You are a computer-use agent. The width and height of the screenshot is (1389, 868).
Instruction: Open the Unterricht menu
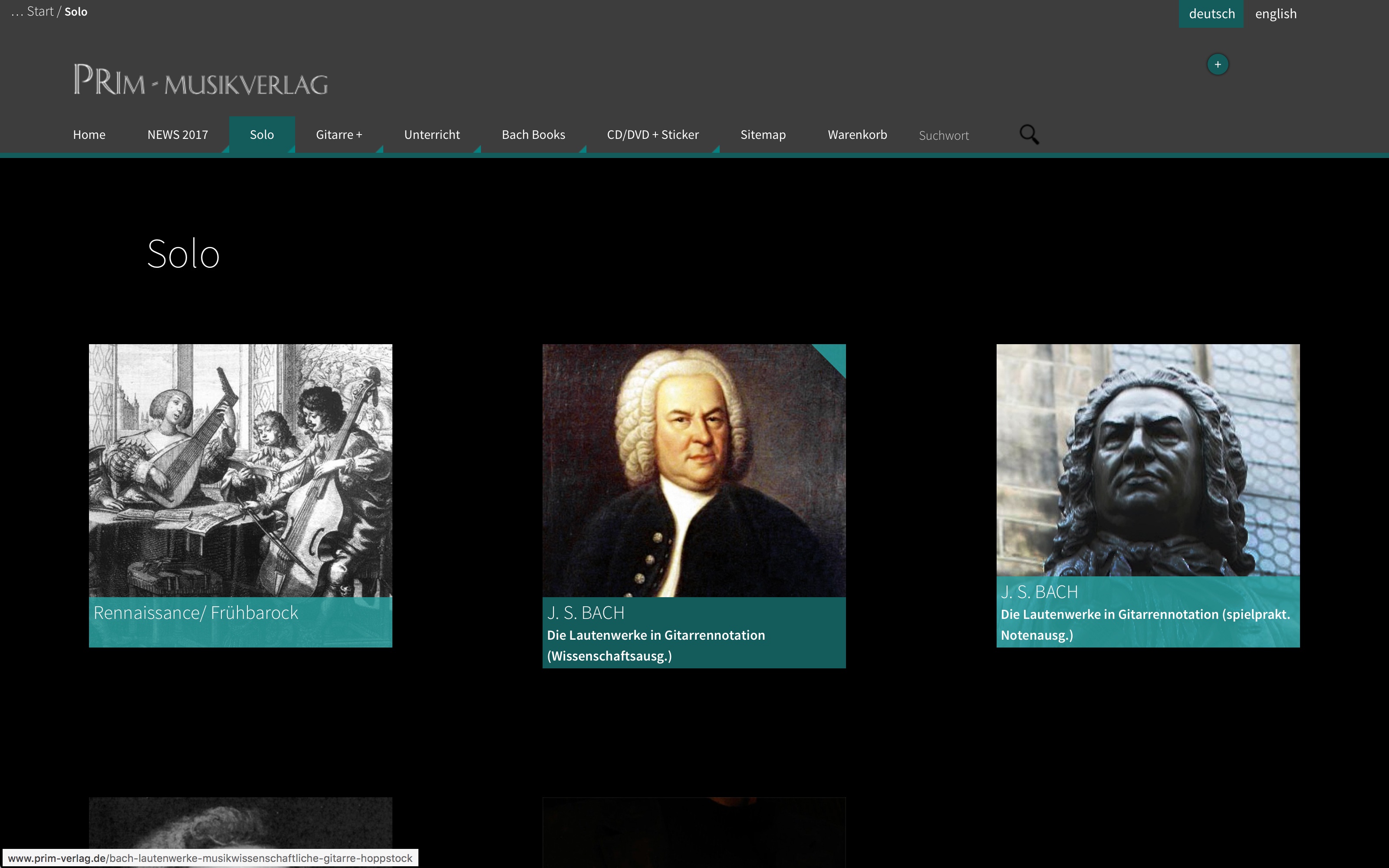coord(432,135)
